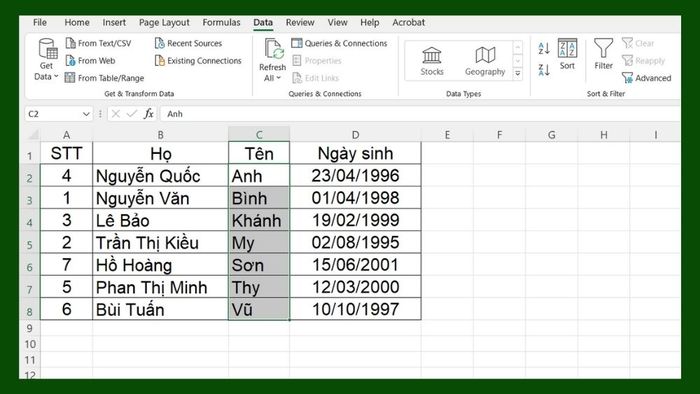Select the cell containing Trần Thị Kiều

point(160,242)
